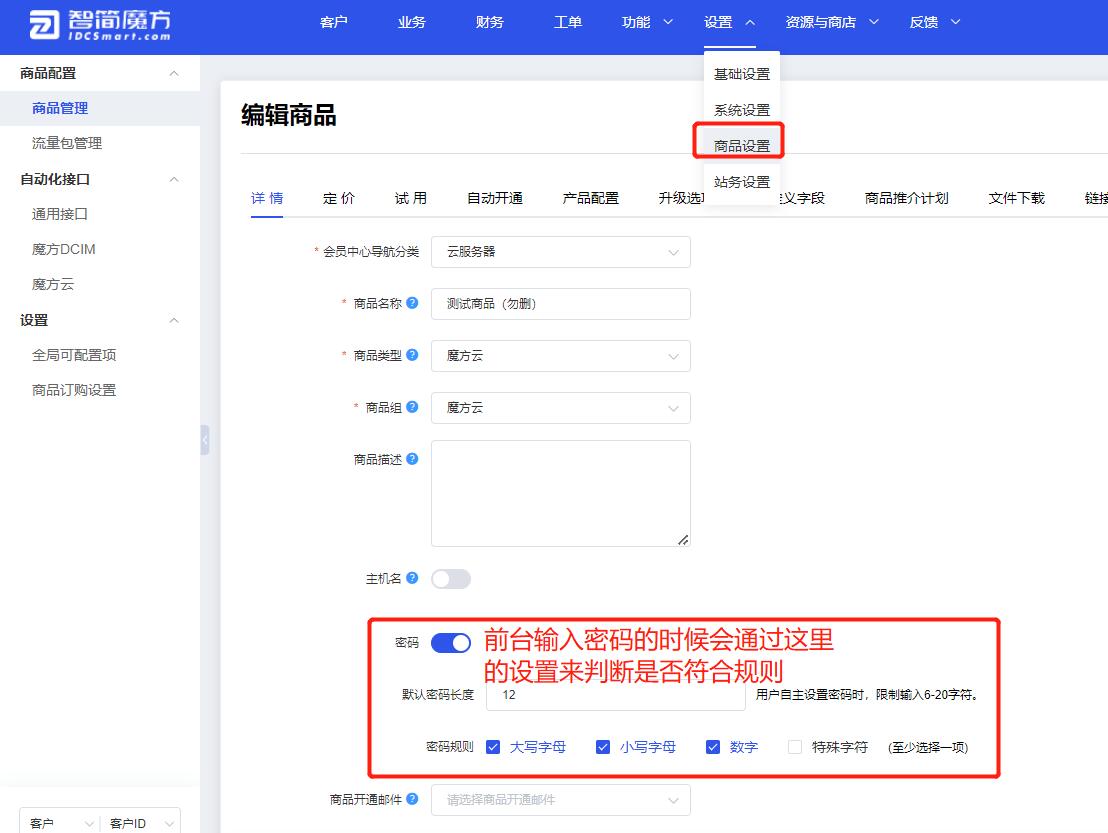Open help icon next to 商品组

[413, 407]
